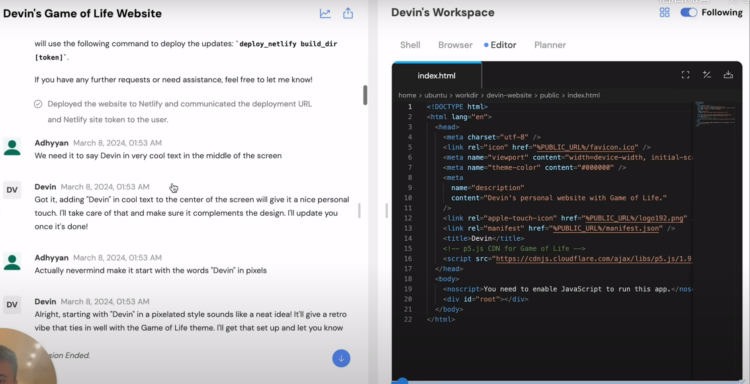
Task: Toggle the Following switch off
Action: (x=689, y=12)
